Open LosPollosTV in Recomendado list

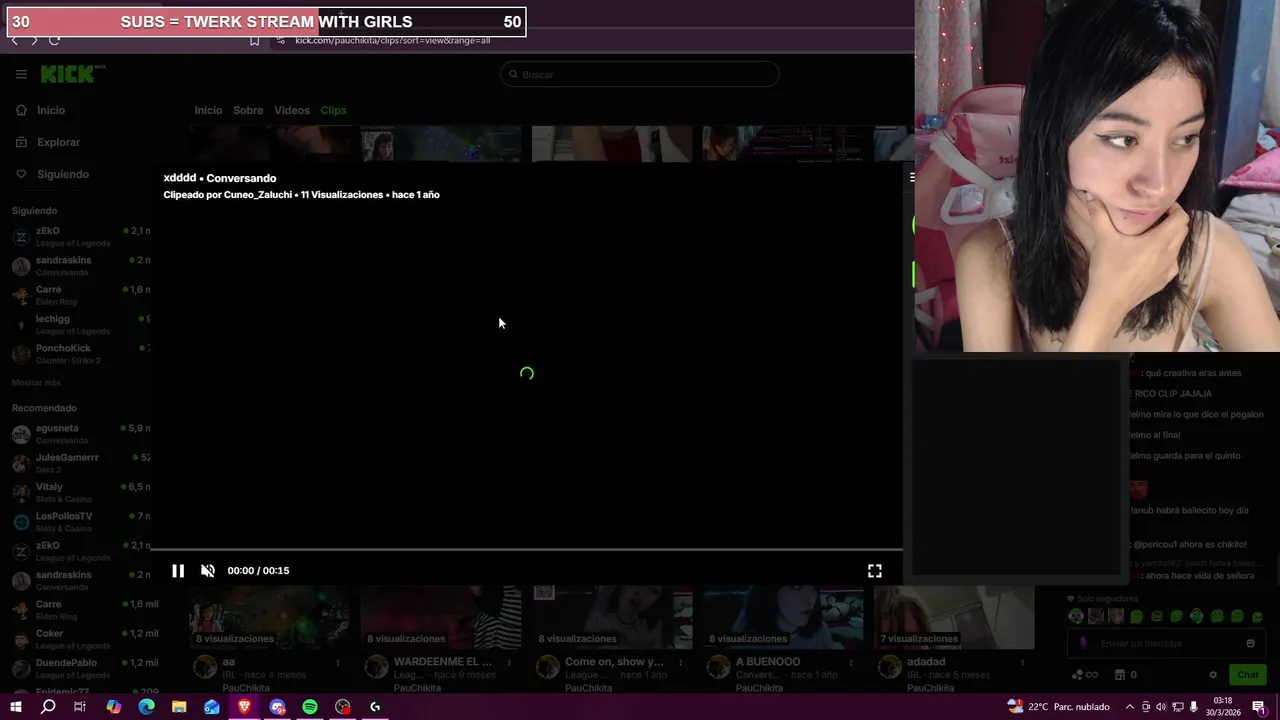pos(80,521)
